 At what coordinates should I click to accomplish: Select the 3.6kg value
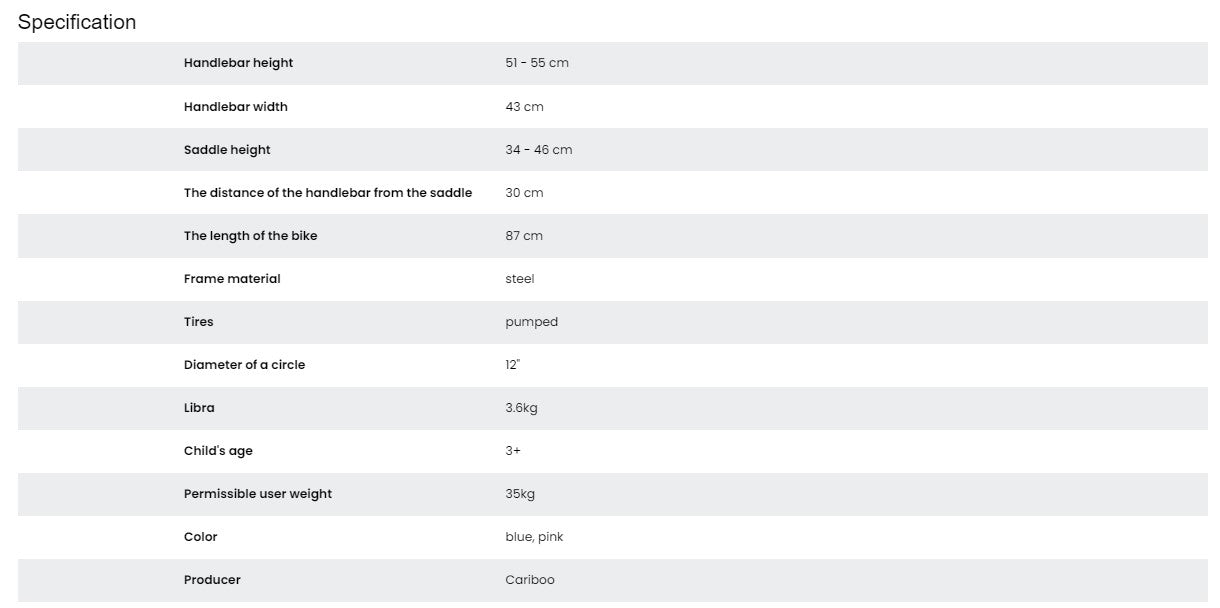(521, 408)
